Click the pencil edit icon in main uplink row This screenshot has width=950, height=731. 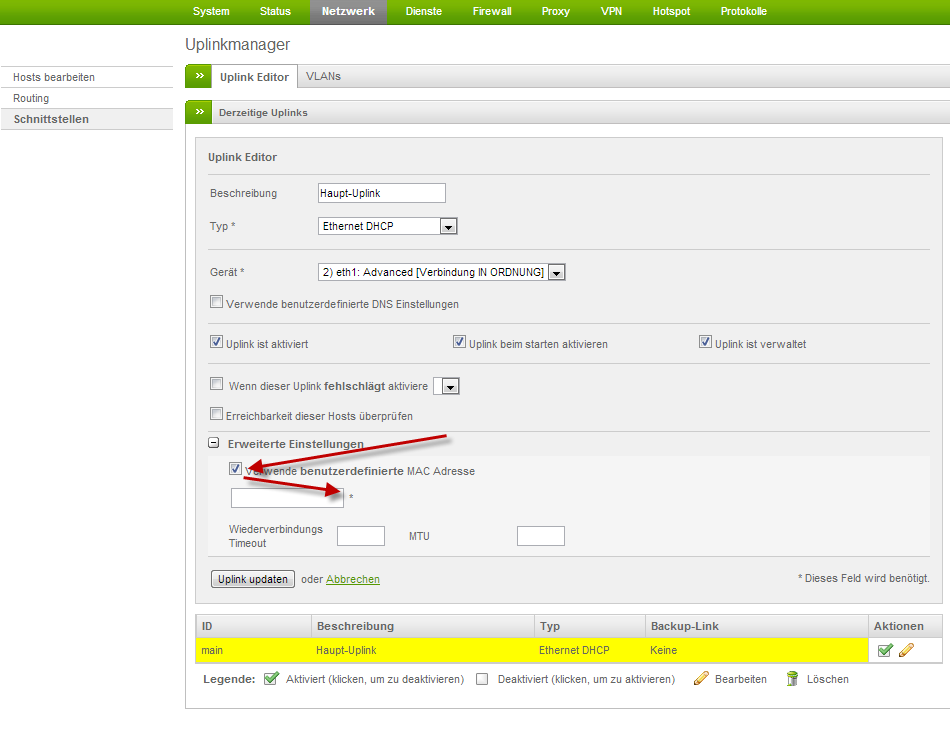[x=906, y=650]
